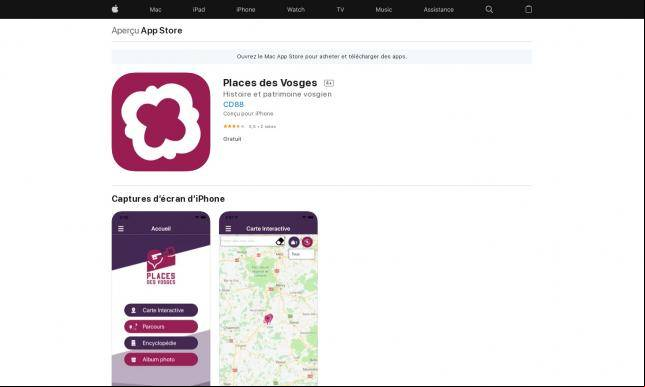This screenshot has width=645, height=387.
Task: Open the iPad menu item
Action: coord(199,9)
